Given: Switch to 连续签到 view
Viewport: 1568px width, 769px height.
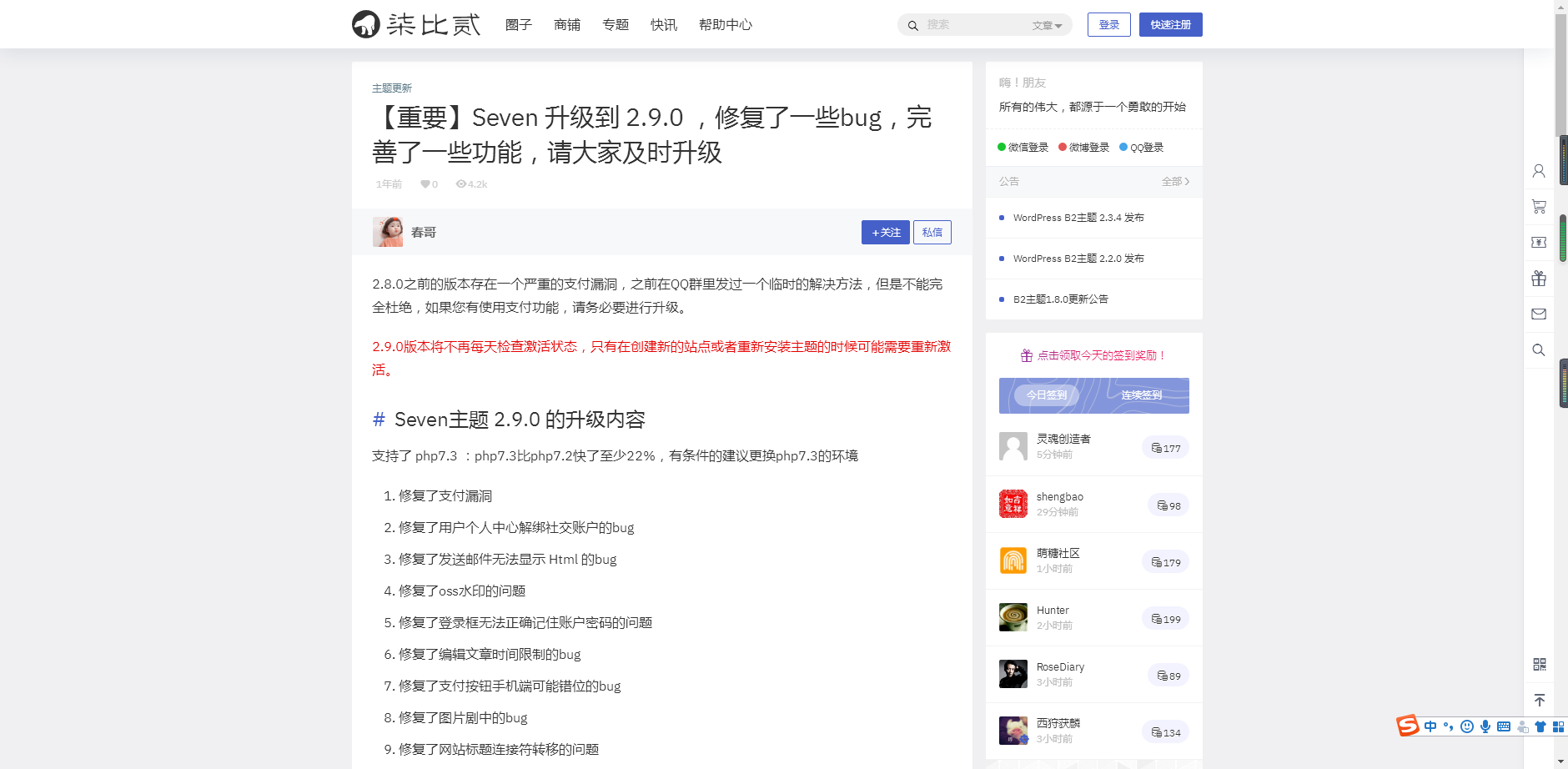Looking at the screenshot, I should 1141,395.
